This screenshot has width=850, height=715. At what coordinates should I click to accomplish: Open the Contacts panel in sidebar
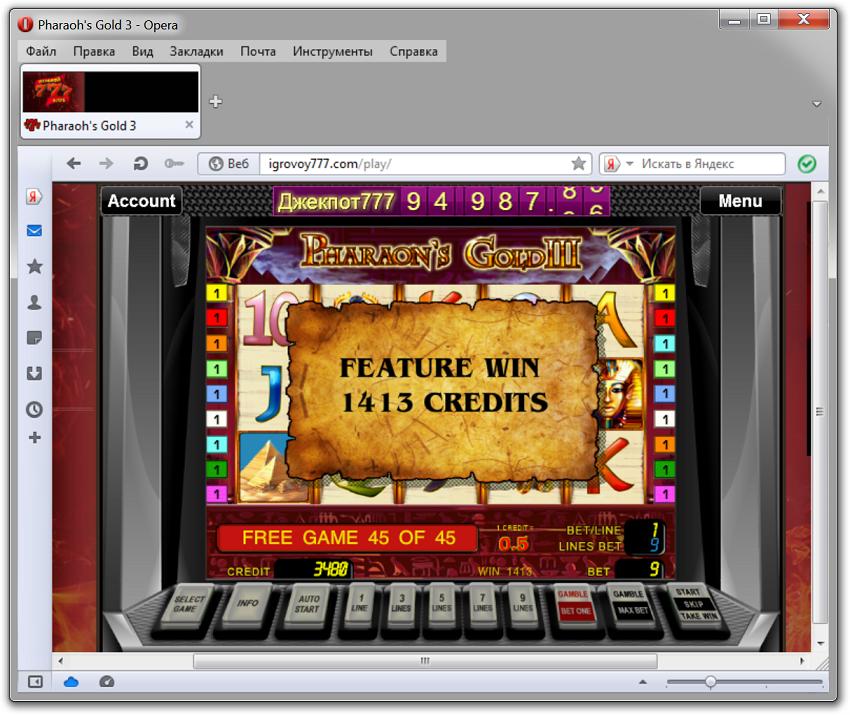(34, 302)
